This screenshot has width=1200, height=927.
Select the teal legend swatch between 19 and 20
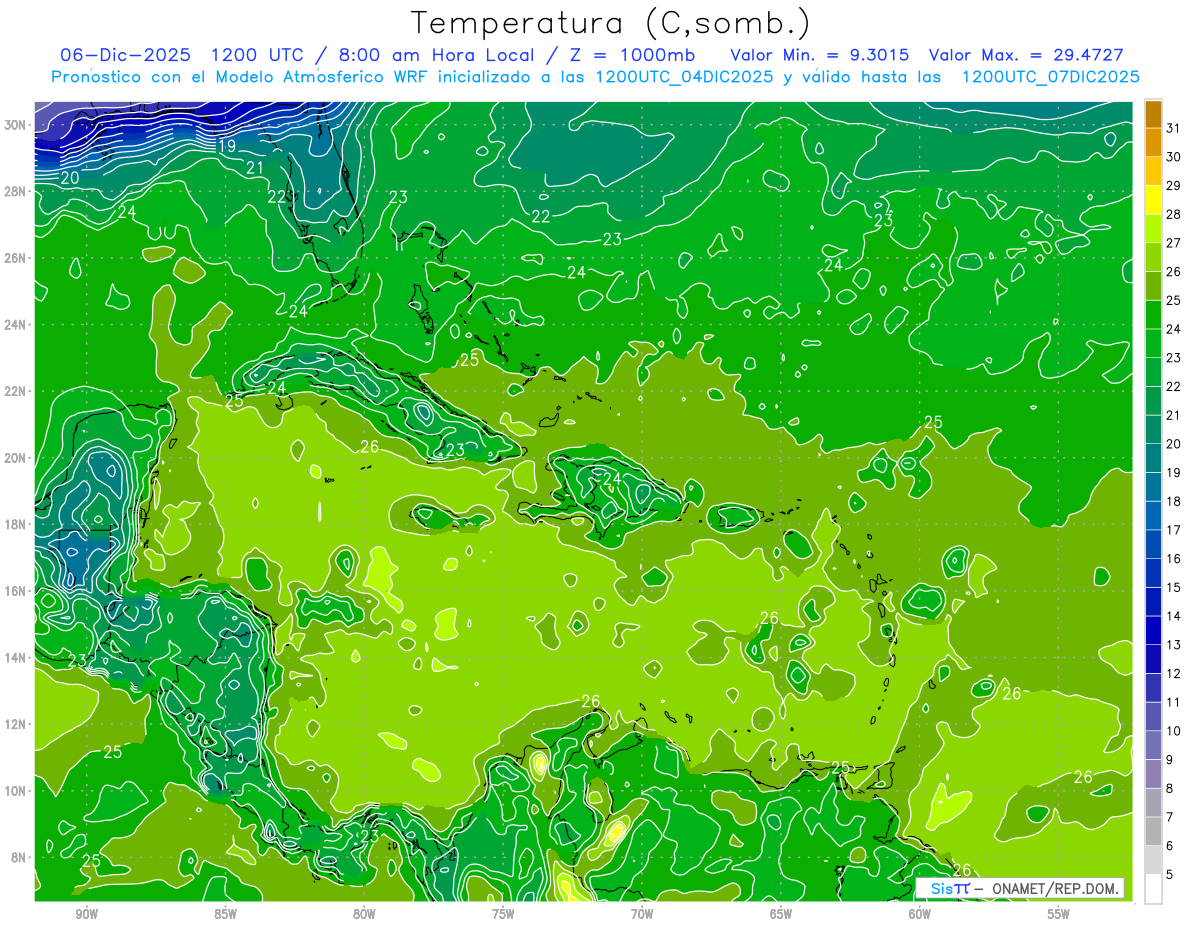click(x=1153, y=458)
